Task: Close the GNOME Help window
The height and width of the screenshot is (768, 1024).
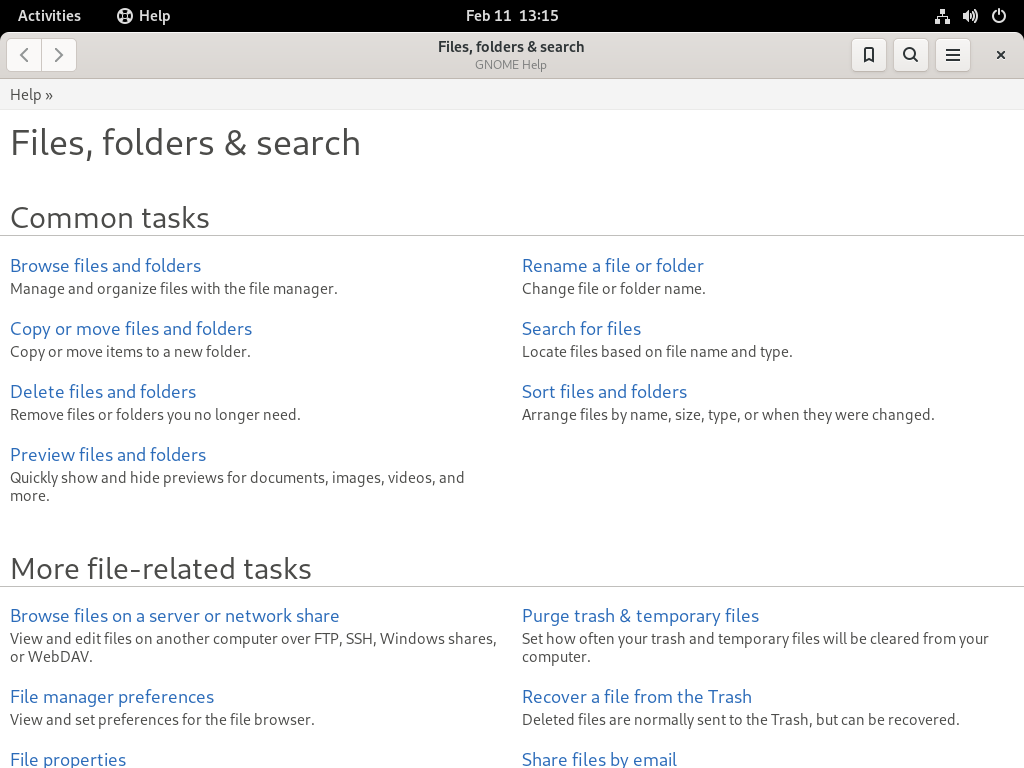Action: point(1000,55)
